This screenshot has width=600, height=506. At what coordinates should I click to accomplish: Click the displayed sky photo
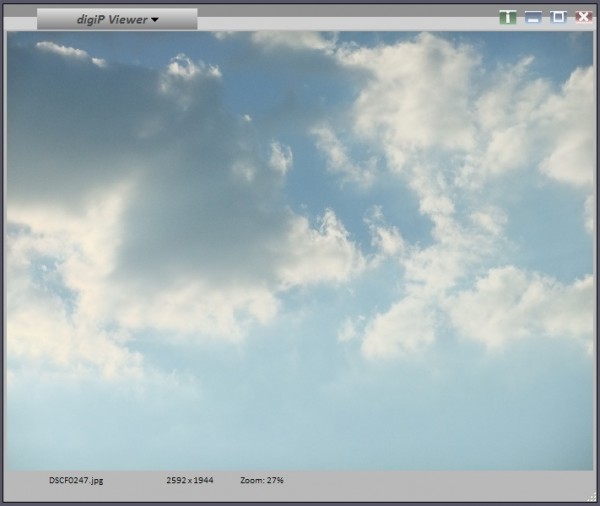pyautogui.click(x=300, y=251)
